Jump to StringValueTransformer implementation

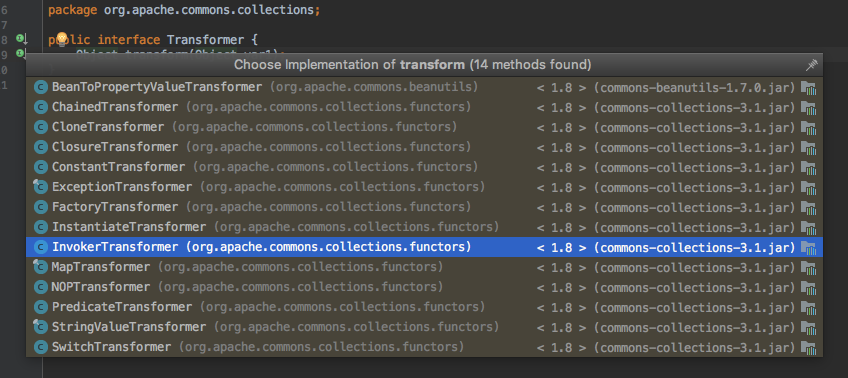click(425, 327)
